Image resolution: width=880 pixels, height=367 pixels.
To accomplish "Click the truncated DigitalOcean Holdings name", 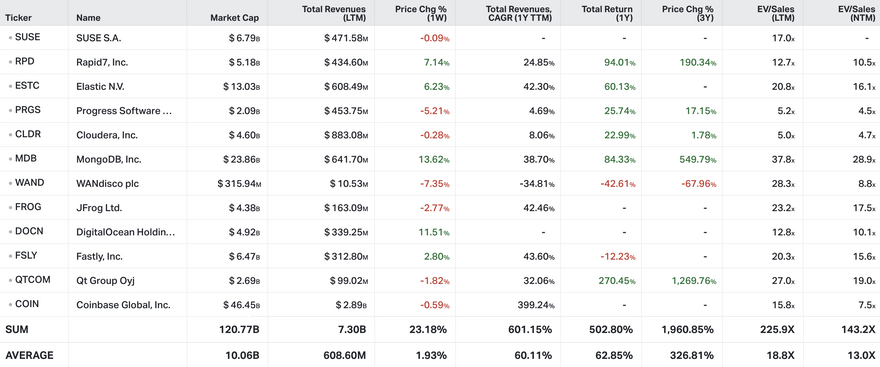I will tap(126, 232).
